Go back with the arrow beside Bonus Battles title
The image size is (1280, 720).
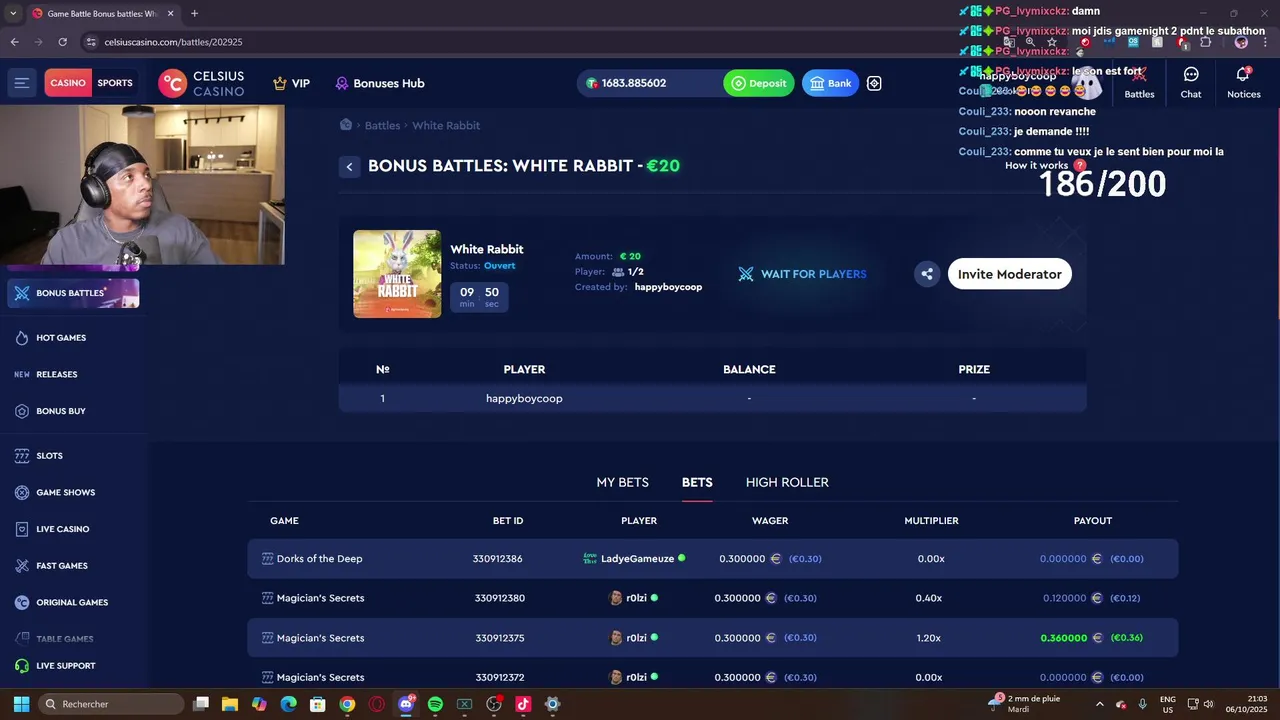349,167
